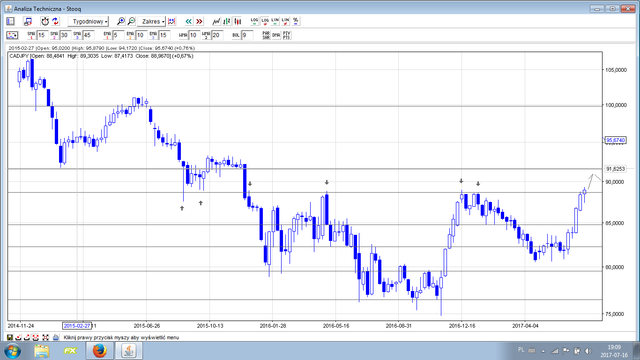Screen dimensions: 640x360
Task: Go forward with red double-right arrows
Action: [x=199, y=21]
